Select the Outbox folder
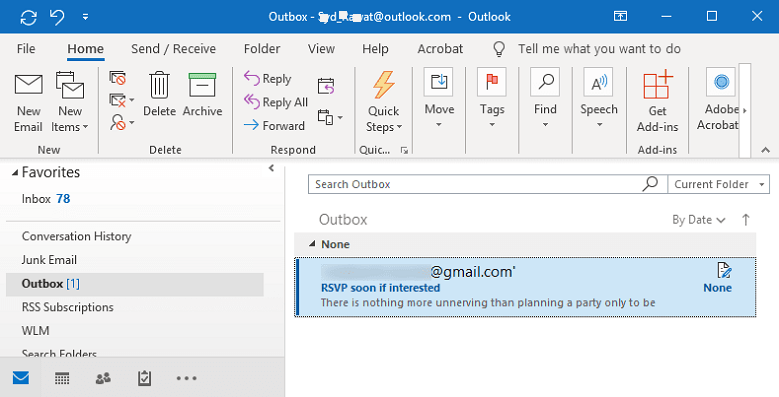Screen dimensions: 779x397 point(135,284)
